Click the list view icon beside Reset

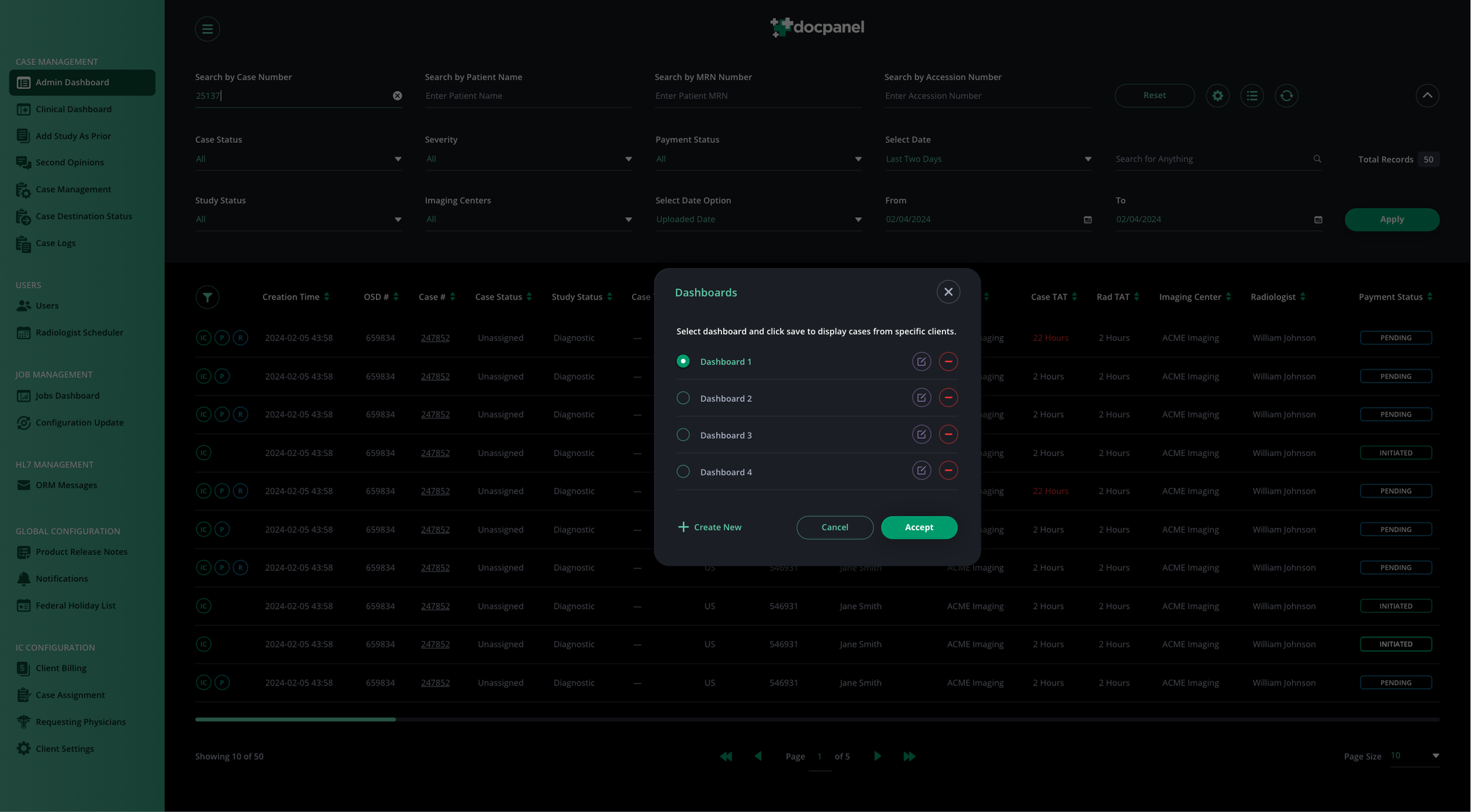click(1252, 95)
